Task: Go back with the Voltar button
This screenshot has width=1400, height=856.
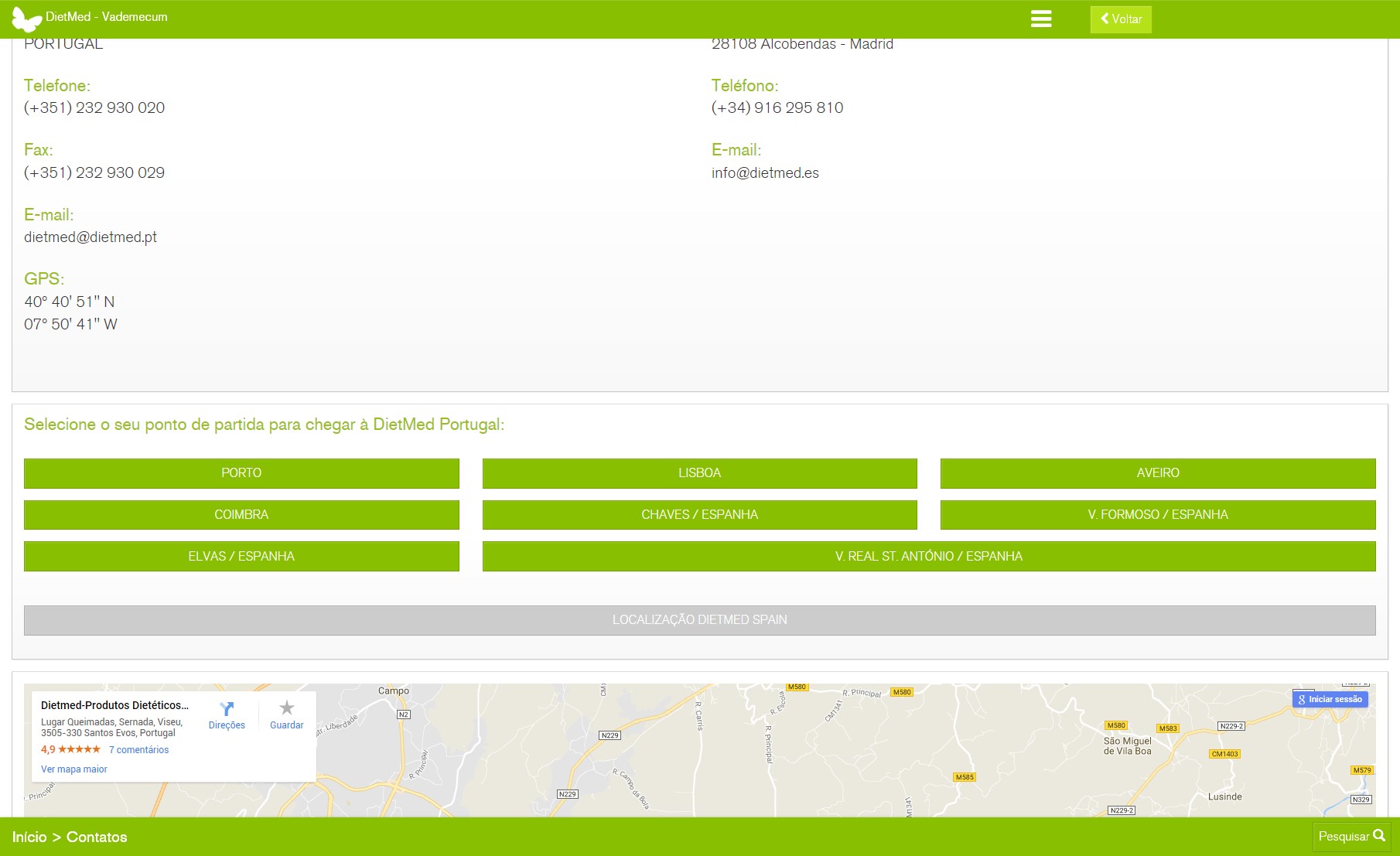Action: pos(1121,19)
